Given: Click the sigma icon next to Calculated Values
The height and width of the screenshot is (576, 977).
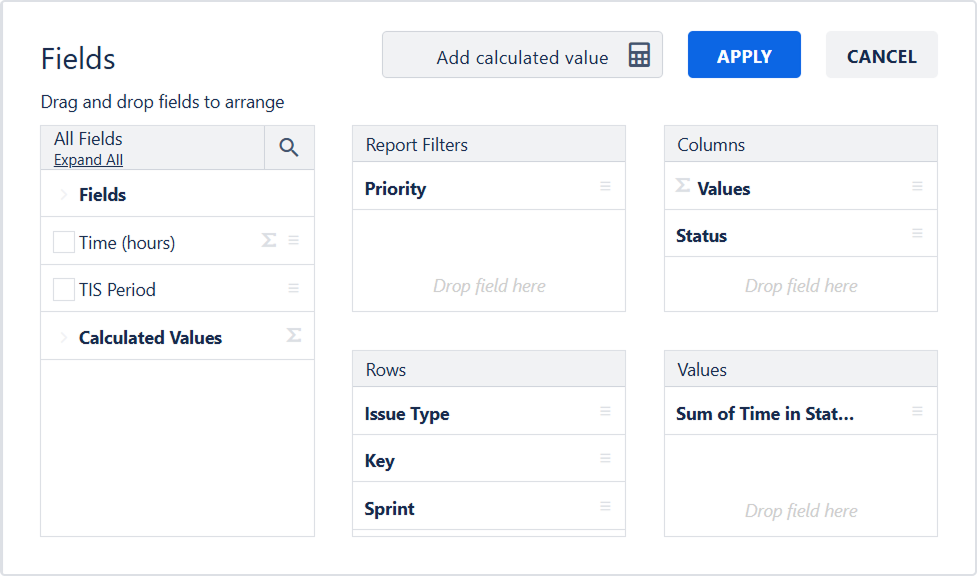Looking at the screenshot, I should coord(294,335).
